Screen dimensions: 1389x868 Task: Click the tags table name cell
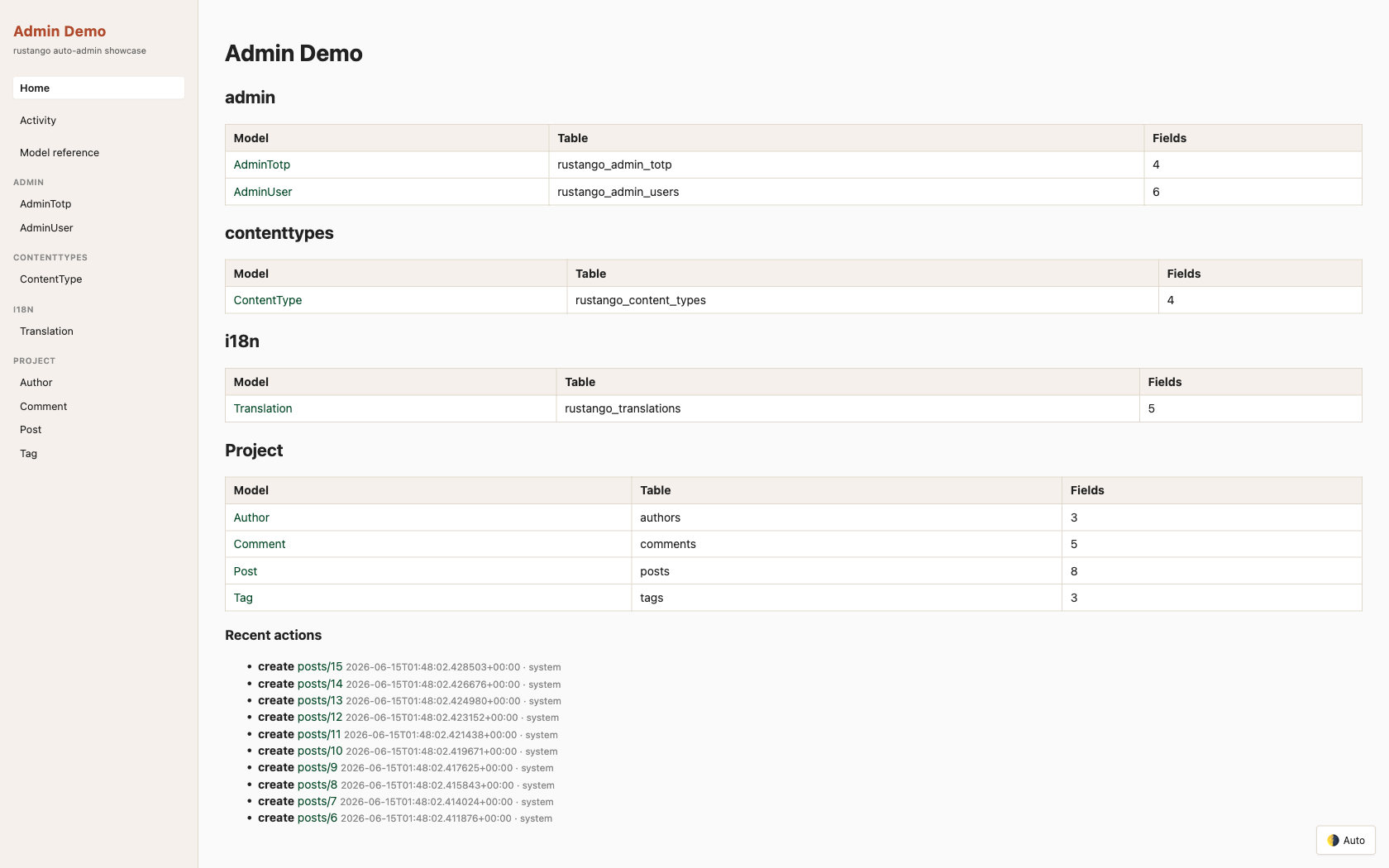[x=847, y=598]
